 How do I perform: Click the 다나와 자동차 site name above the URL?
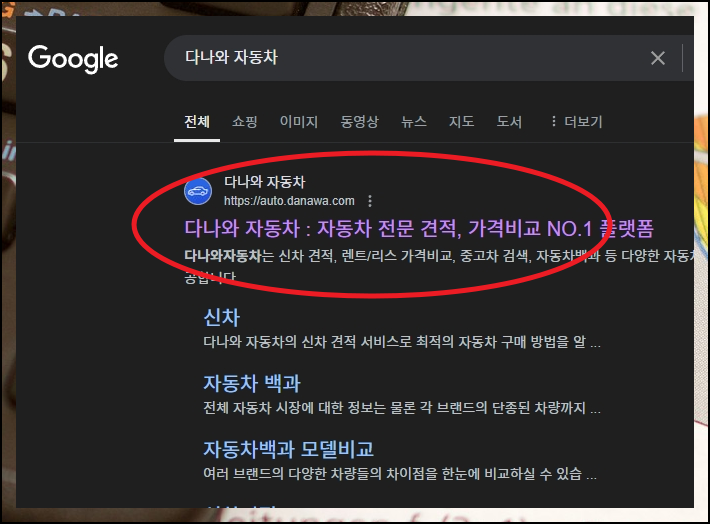[x=264, y=182]
